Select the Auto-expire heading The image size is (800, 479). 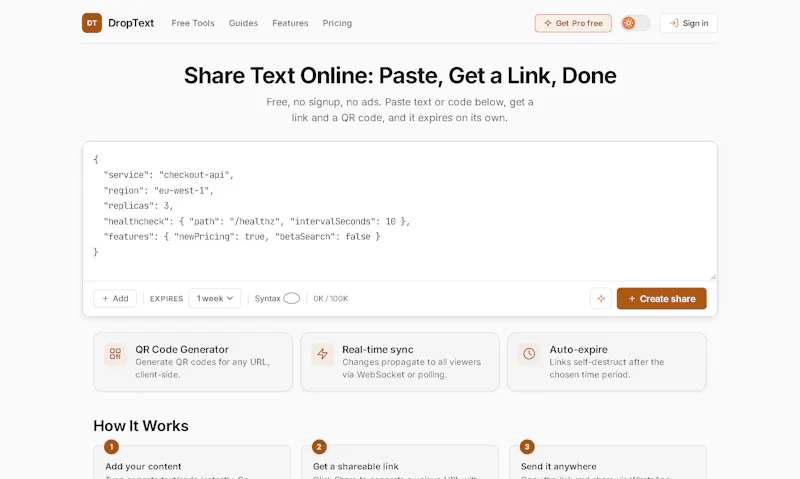click(x=578, y=349)
